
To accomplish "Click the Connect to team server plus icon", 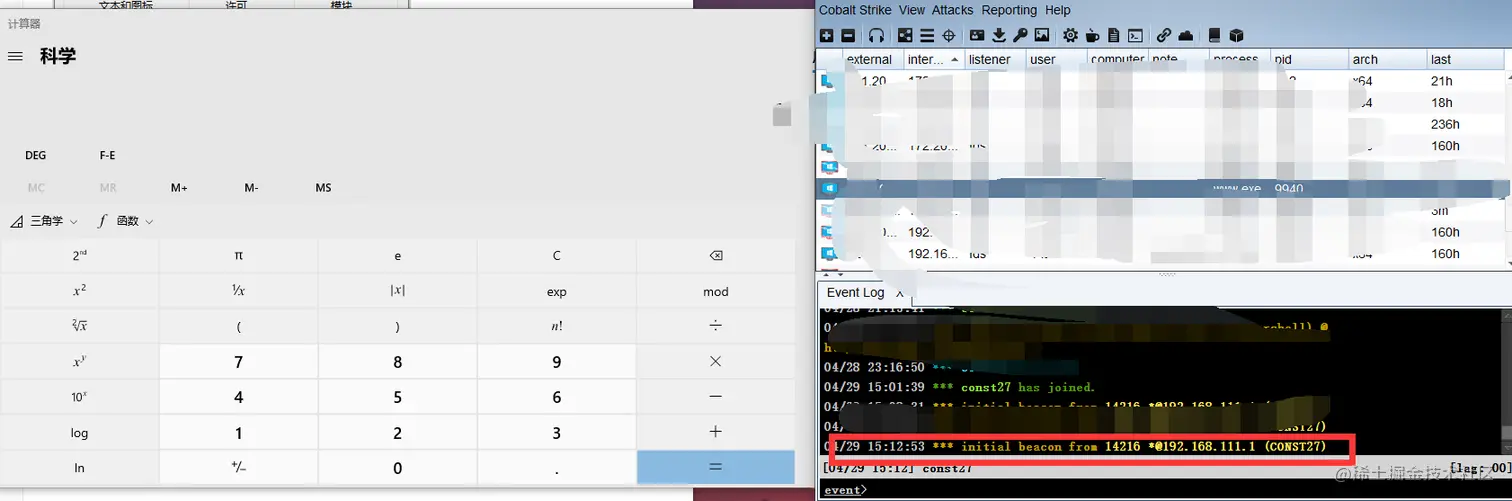I will click(826, 35).
